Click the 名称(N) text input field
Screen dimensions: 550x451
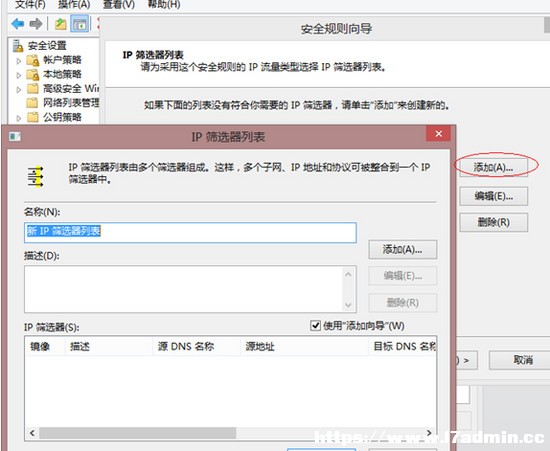click(190, 232)
